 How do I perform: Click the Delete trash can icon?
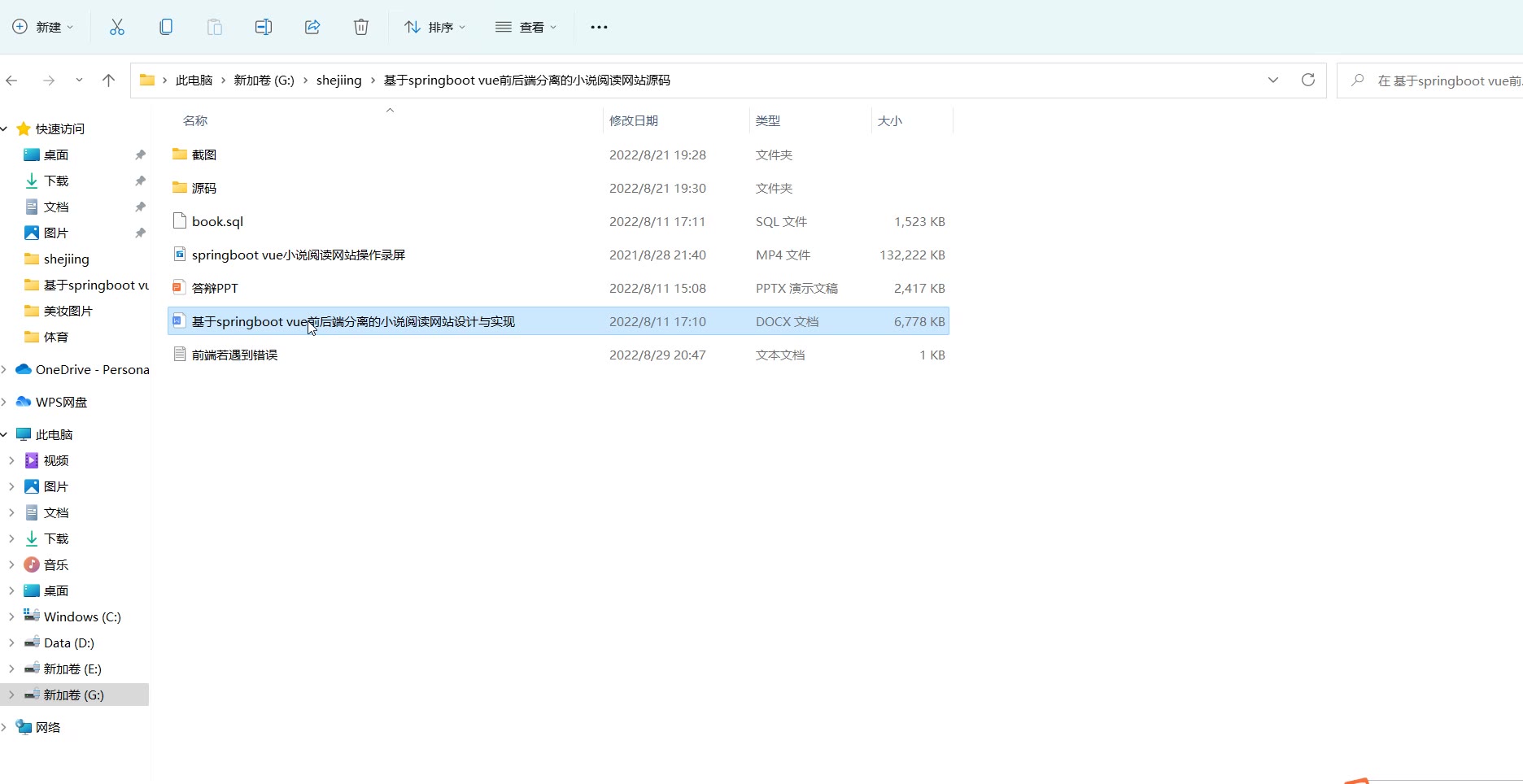tap(361, 27)
